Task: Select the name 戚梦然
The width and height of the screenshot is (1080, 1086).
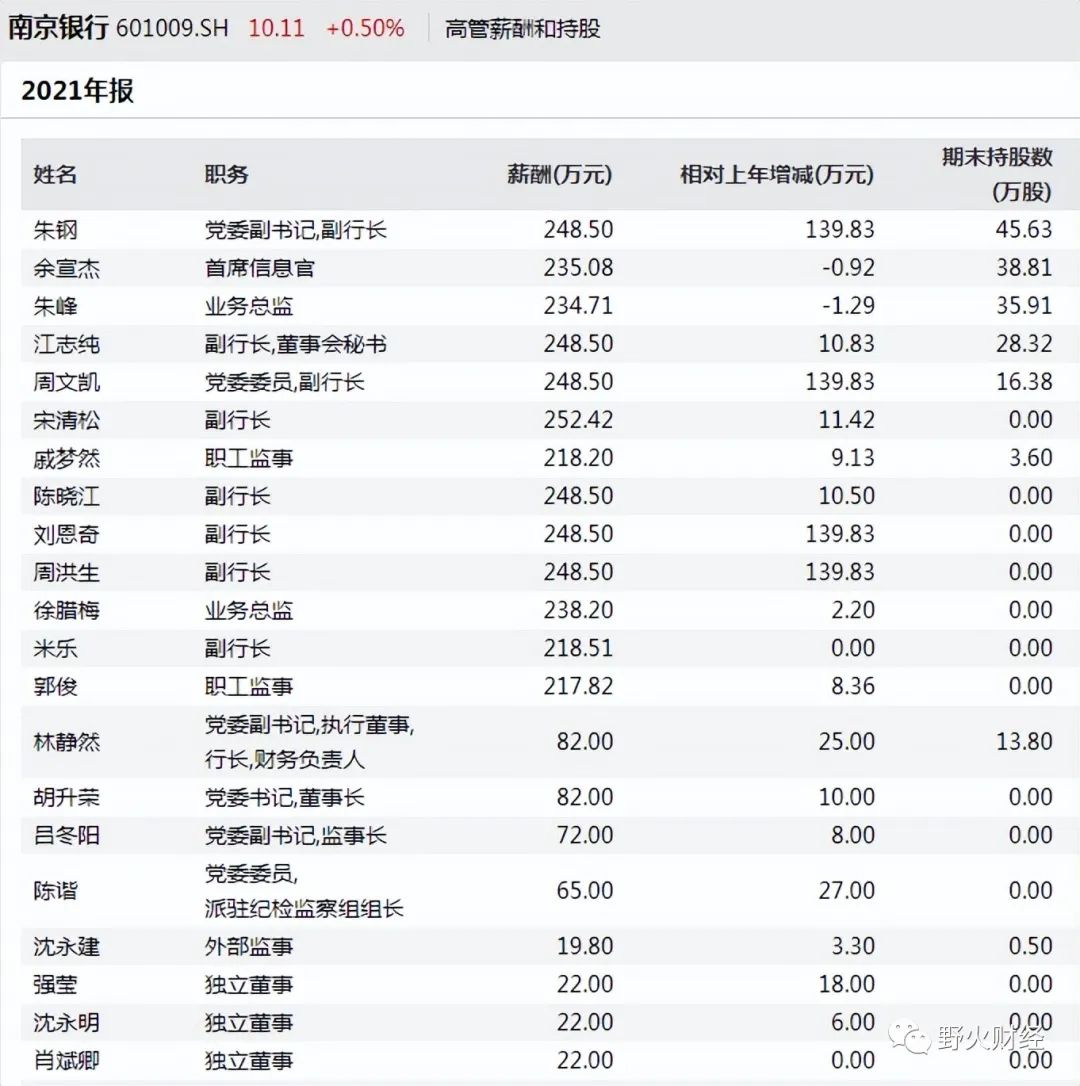Action: [x=67, y=459]
